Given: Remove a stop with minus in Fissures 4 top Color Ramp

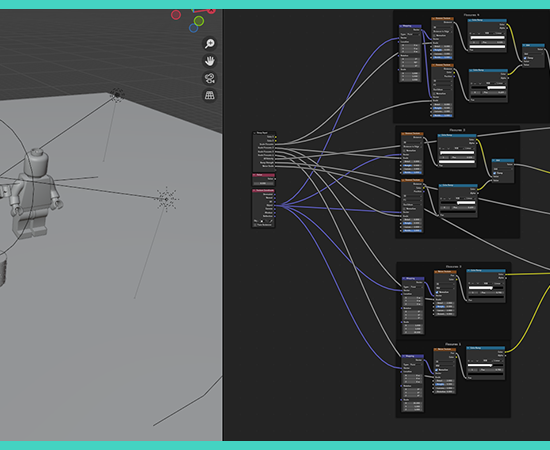Looking at the screenshot, I should [474, 33].
